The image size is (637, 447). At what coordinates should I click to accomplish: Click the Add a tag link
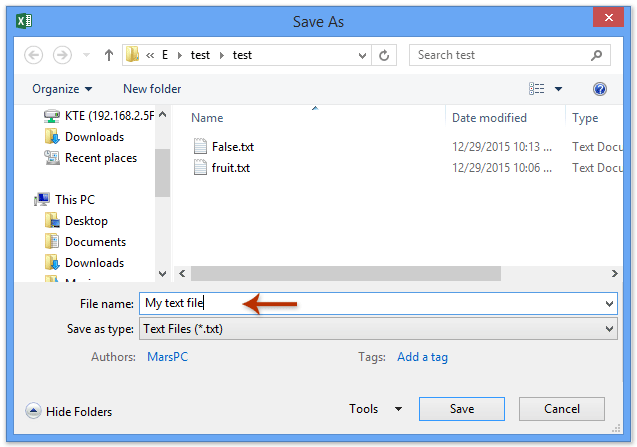tap(422, 356)
